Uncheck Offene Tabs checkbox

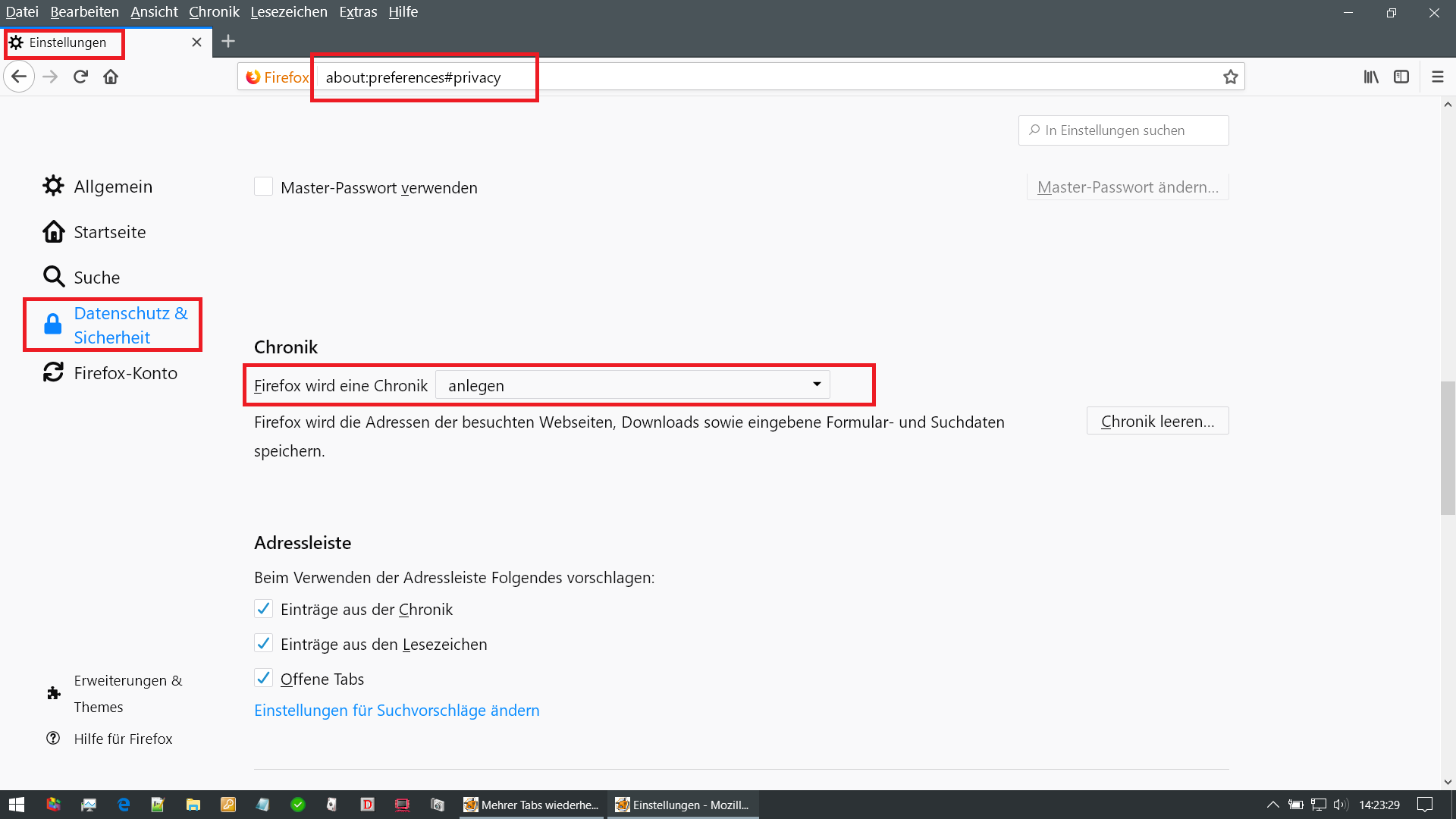point(263,678)
